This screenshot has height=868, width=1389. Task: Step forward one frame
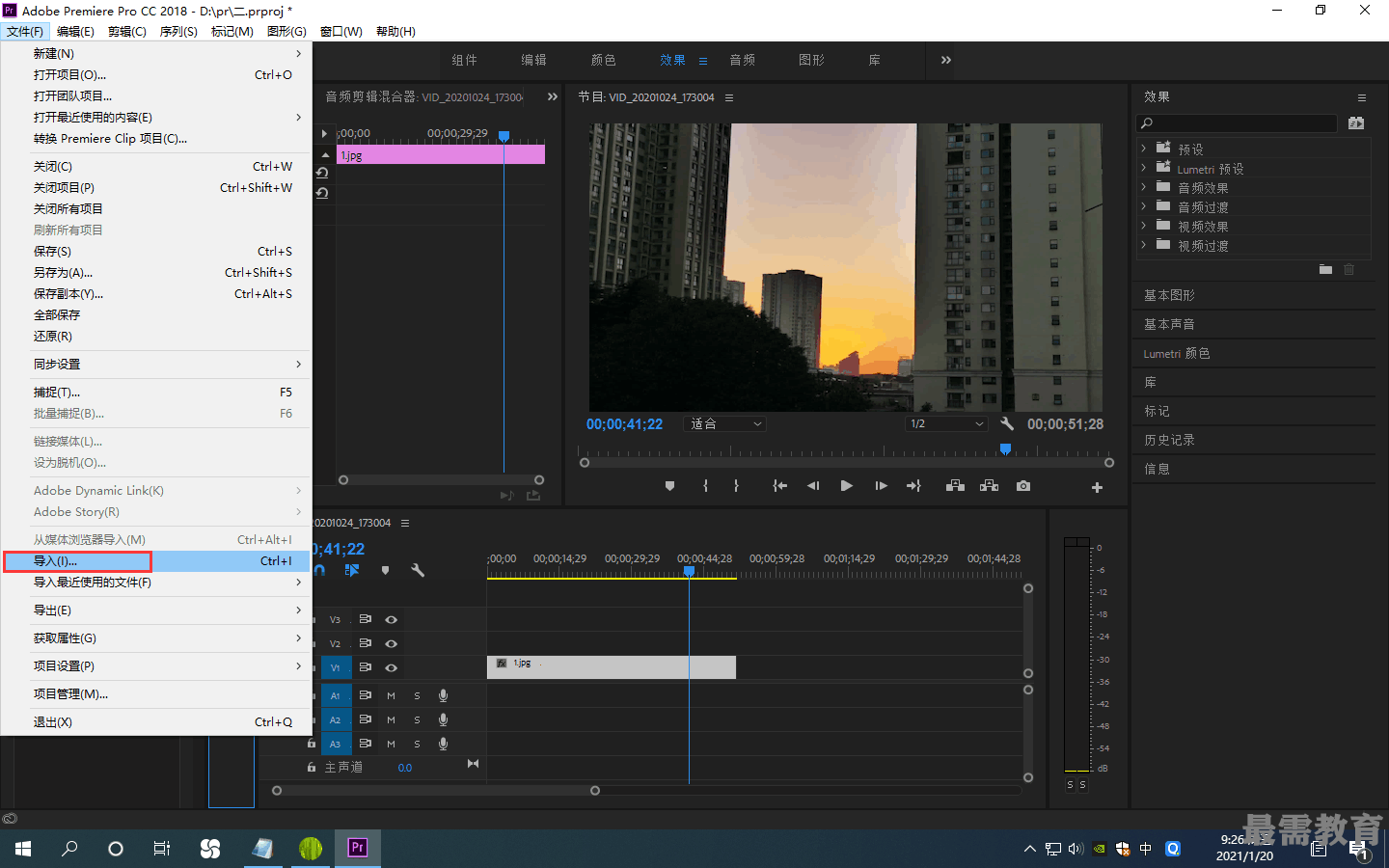point(881,486)
